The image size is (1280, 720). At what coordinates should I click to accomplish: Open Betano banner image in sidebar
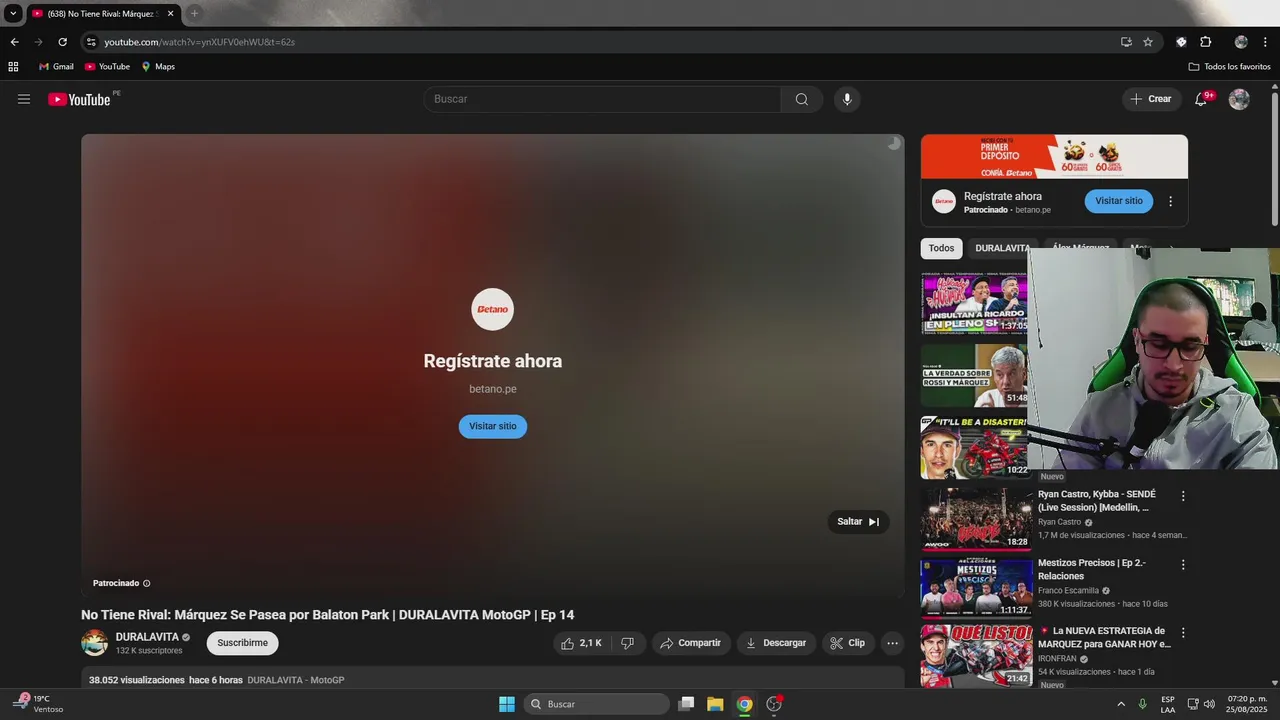pos(1054,156)
